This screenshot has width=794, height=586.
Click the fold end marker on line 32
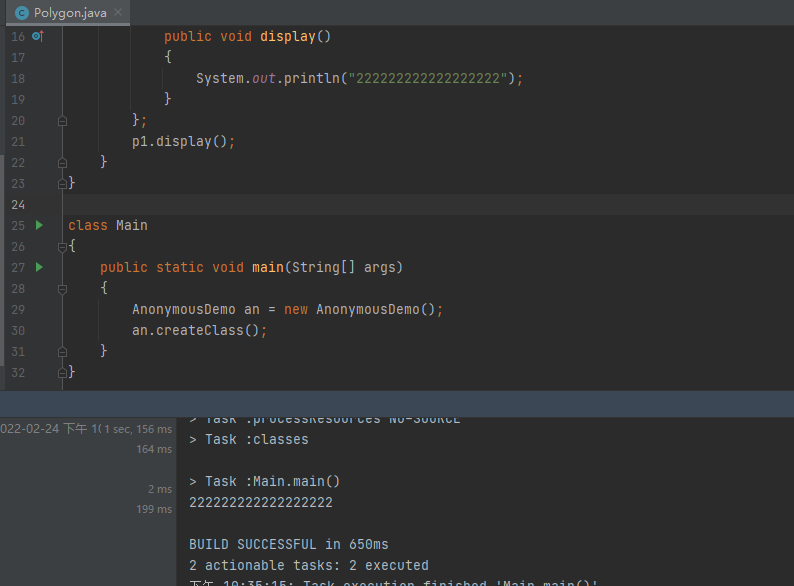[x=63, y=372]
